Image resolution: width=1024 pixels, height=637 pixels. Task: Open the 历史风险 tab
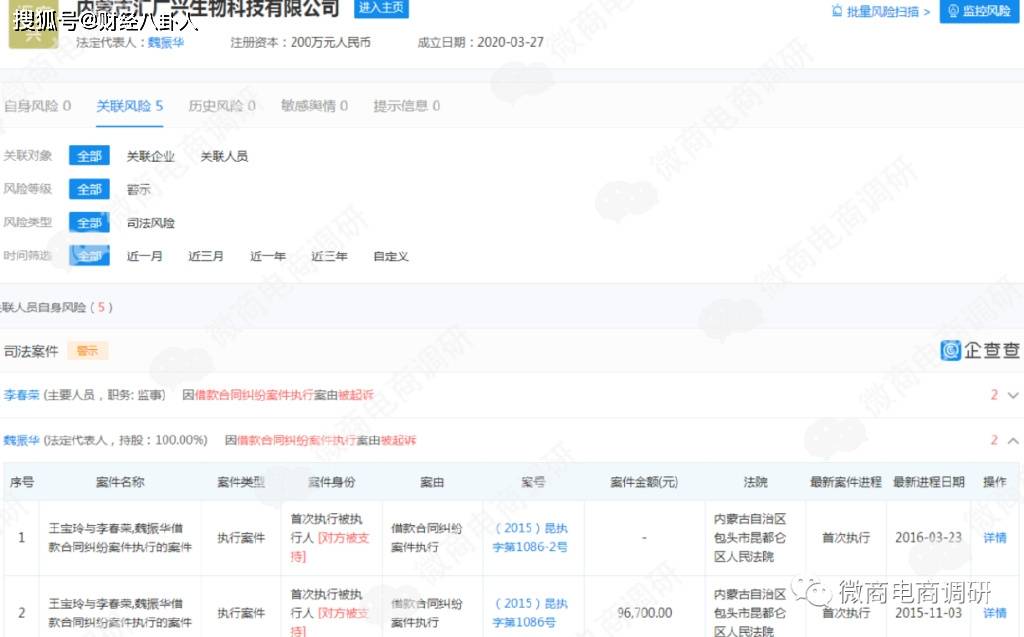point(222,106)
